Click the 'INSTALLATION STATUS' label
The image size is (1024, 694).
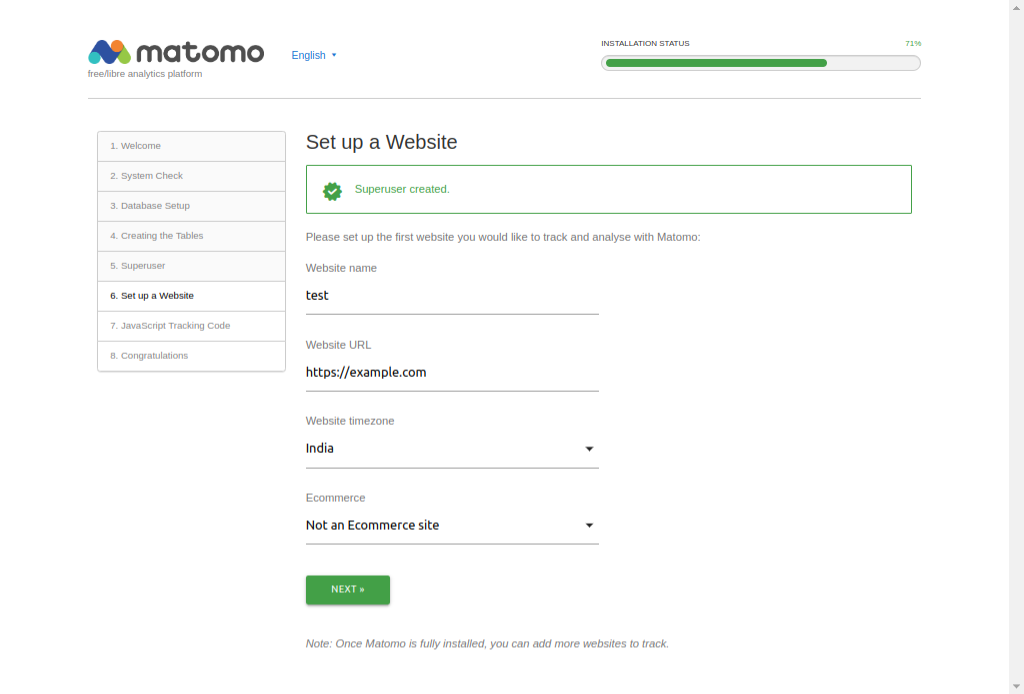645,44
